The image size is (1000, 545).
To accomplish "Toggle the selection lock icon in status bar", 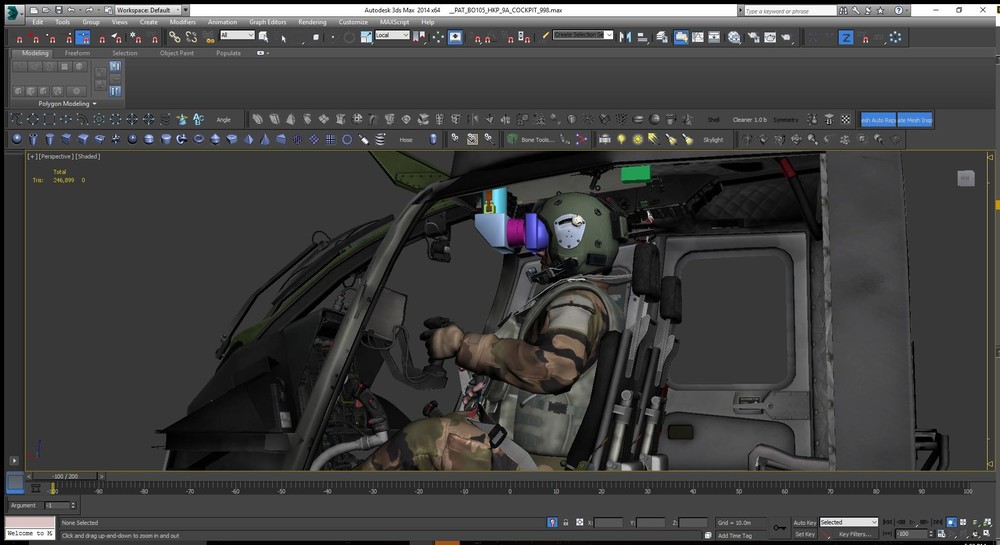I will coord(566,522).
